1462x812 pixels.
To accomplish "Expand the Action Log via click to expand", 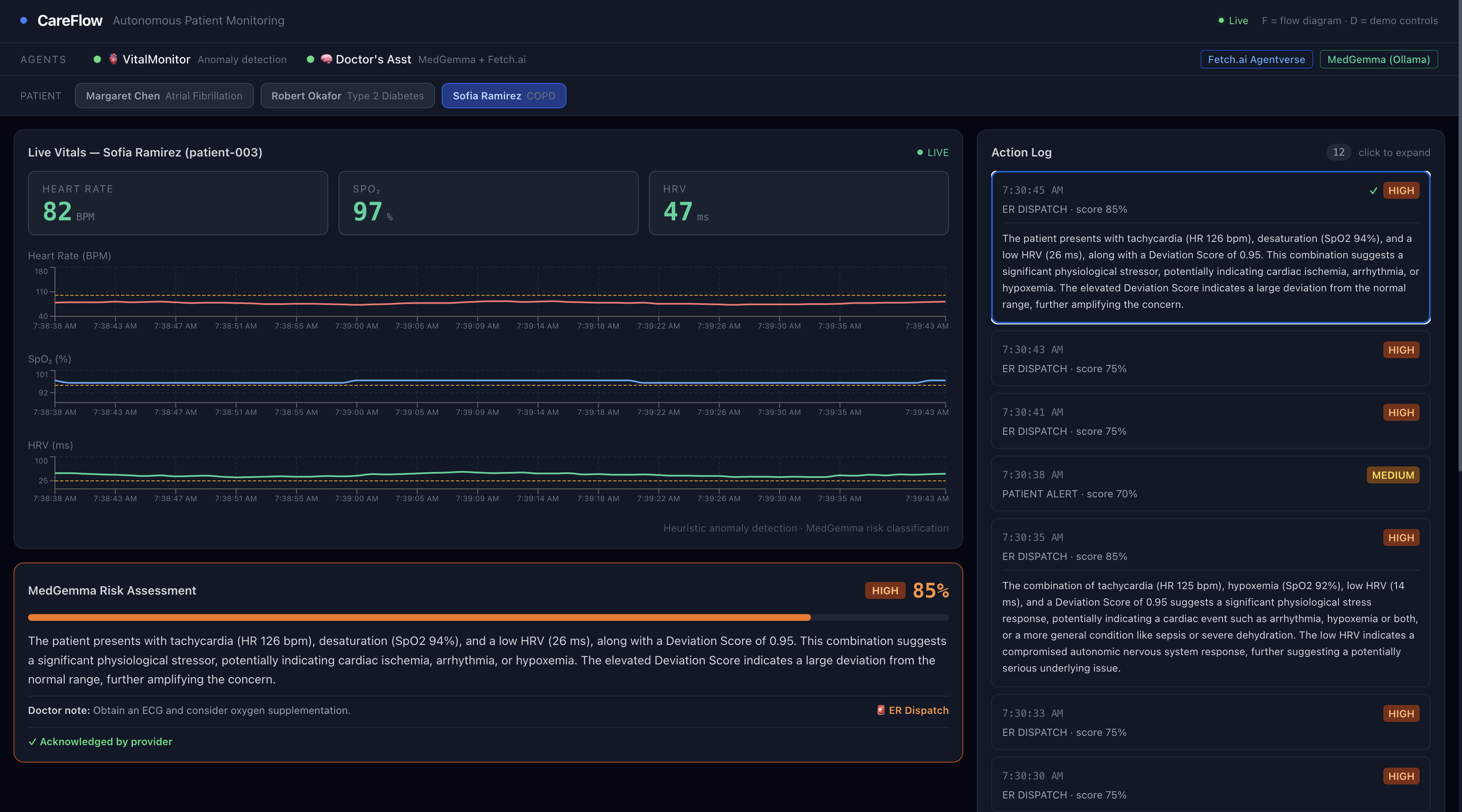I will click(x=1394, y=153).
